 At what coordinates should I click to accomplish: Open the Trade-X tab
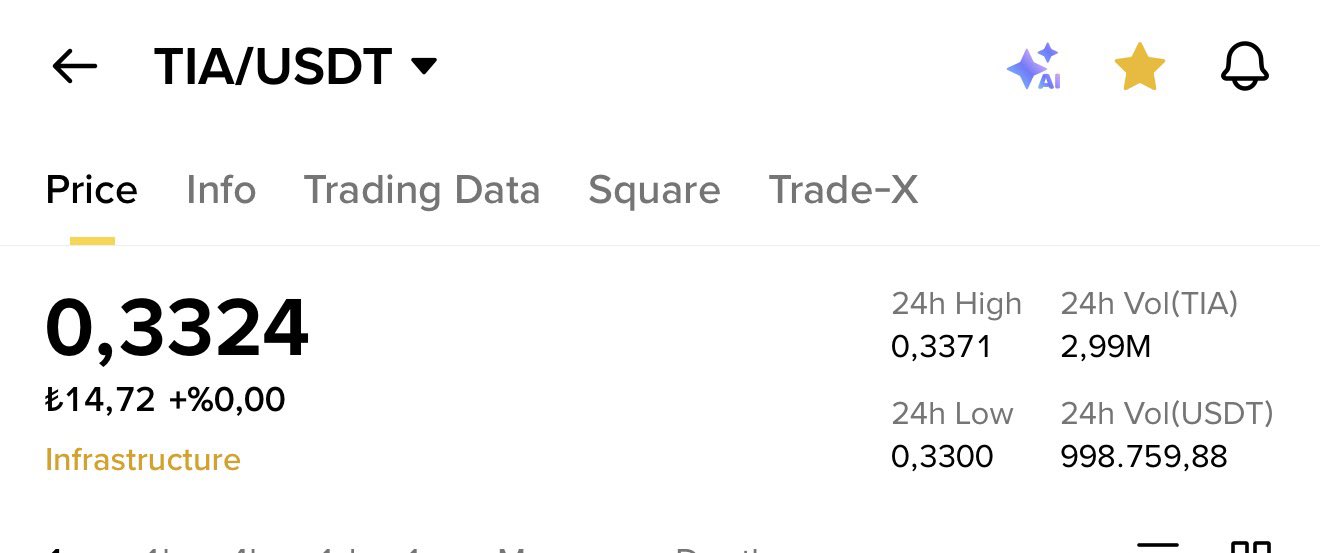pyautogui.click(x=842, y=190)
